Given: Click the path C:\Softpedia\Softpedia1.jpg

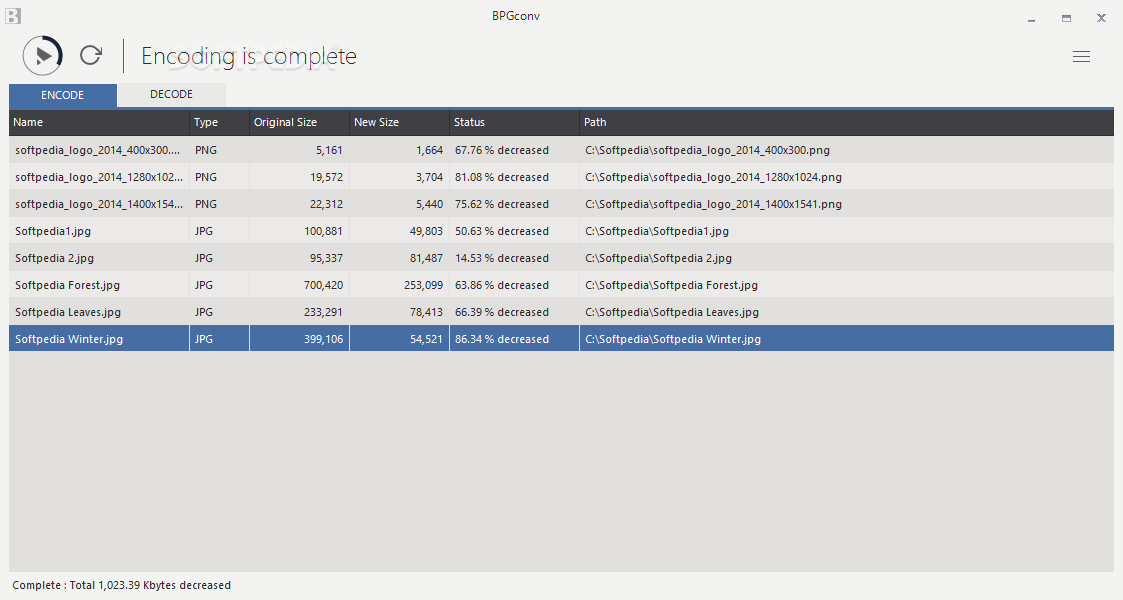Looking at the screenshot, I should pyautogui.click(x=657, y=231).
